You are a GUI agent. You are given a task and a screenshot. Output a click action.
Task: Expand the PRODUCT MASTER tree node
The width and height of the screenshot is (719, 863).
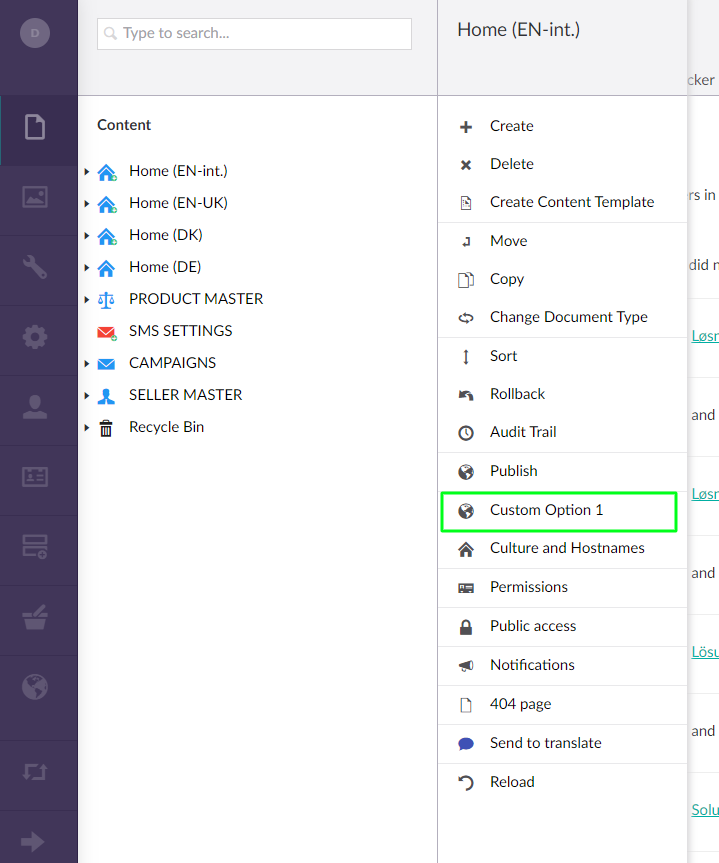pos(86,299)
